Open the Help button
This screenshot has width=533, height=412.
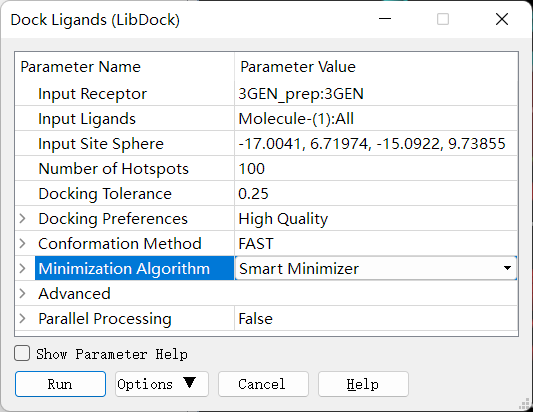coord(363,384)
